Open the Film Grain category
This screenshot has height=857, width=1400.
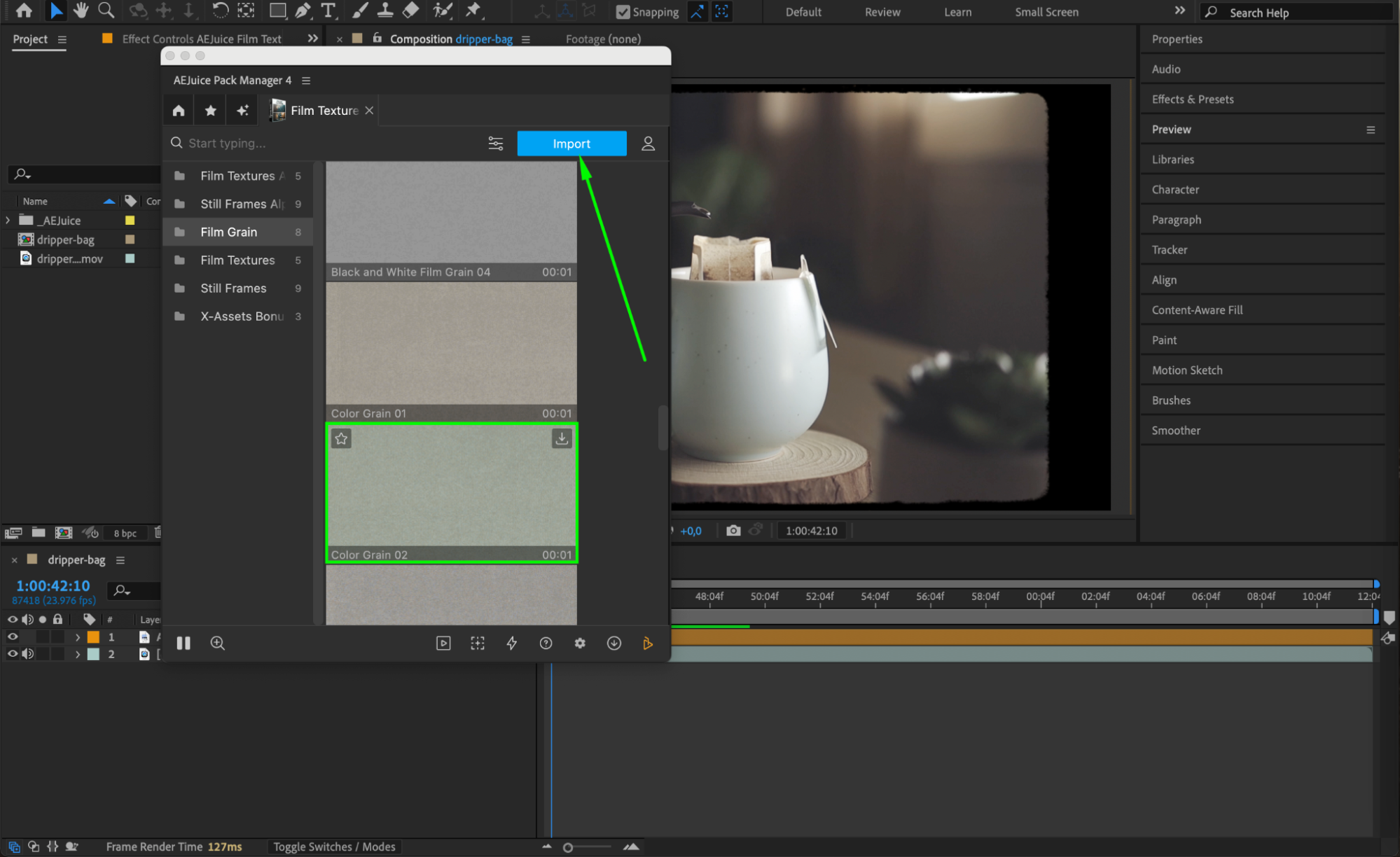tap(229, 232)
